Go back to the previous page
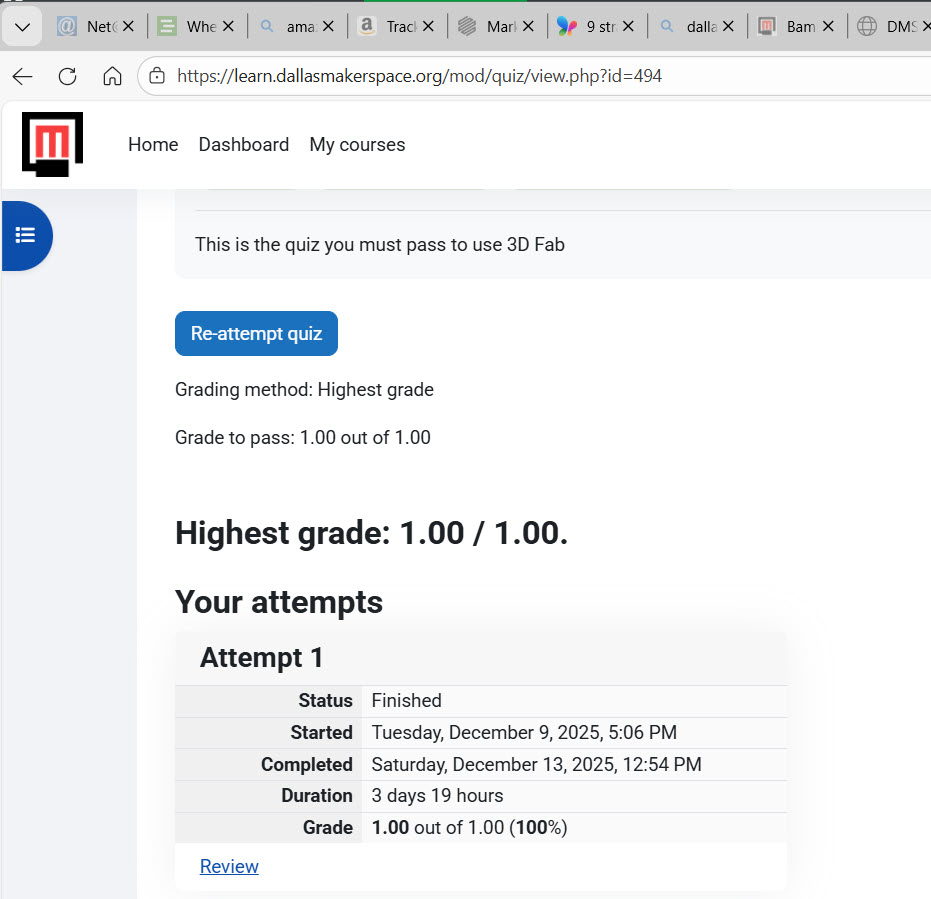 (23, 77)
